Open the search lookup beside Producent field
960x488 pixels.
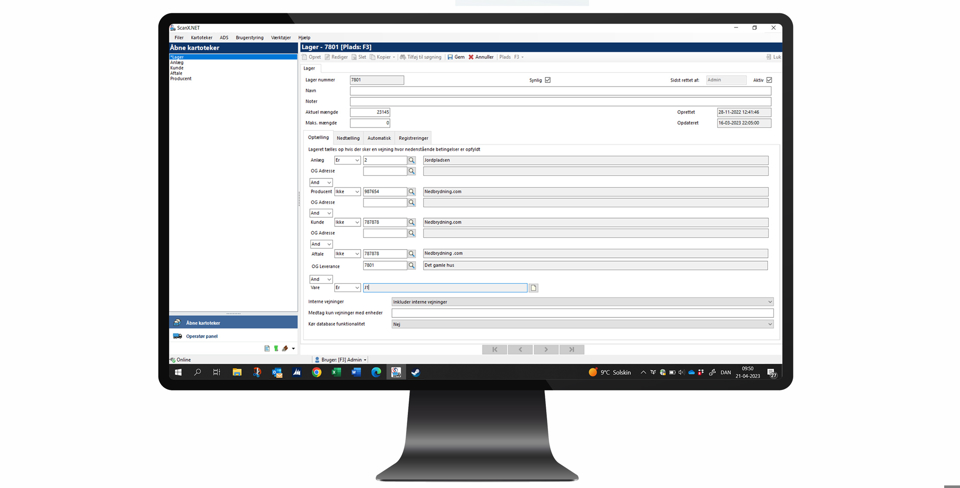[411, 192]
